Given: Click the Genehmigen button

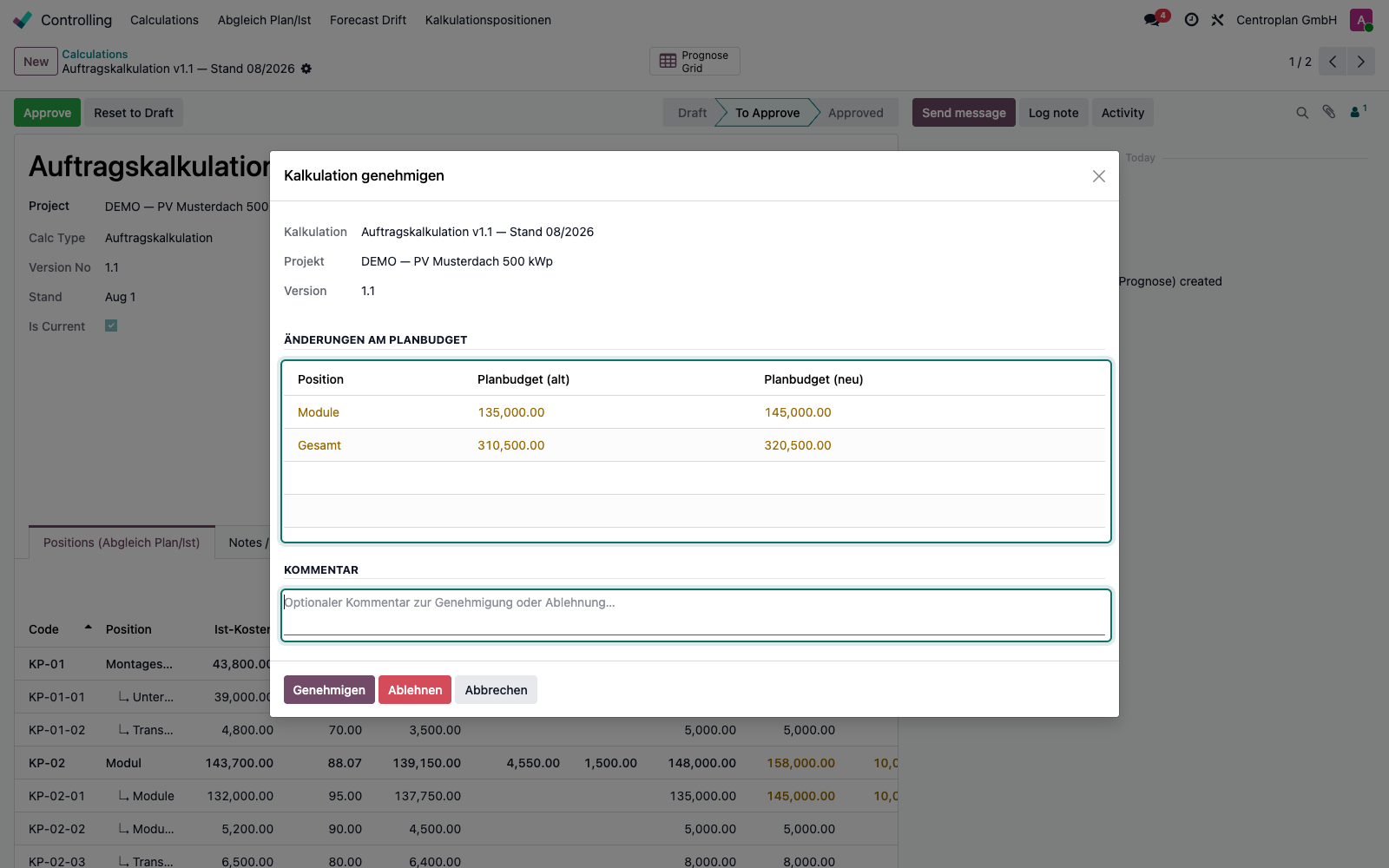Looking at the screenshot, I should point(329,690).
